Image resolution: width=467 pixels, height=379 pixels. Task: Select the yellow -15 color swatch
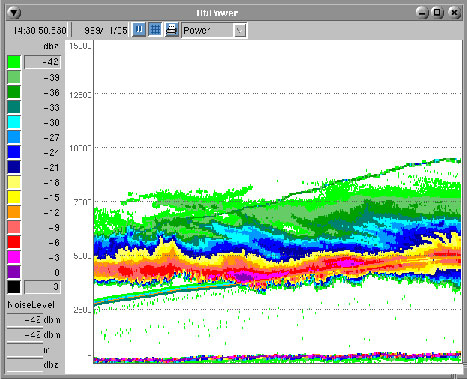point(14,197)
